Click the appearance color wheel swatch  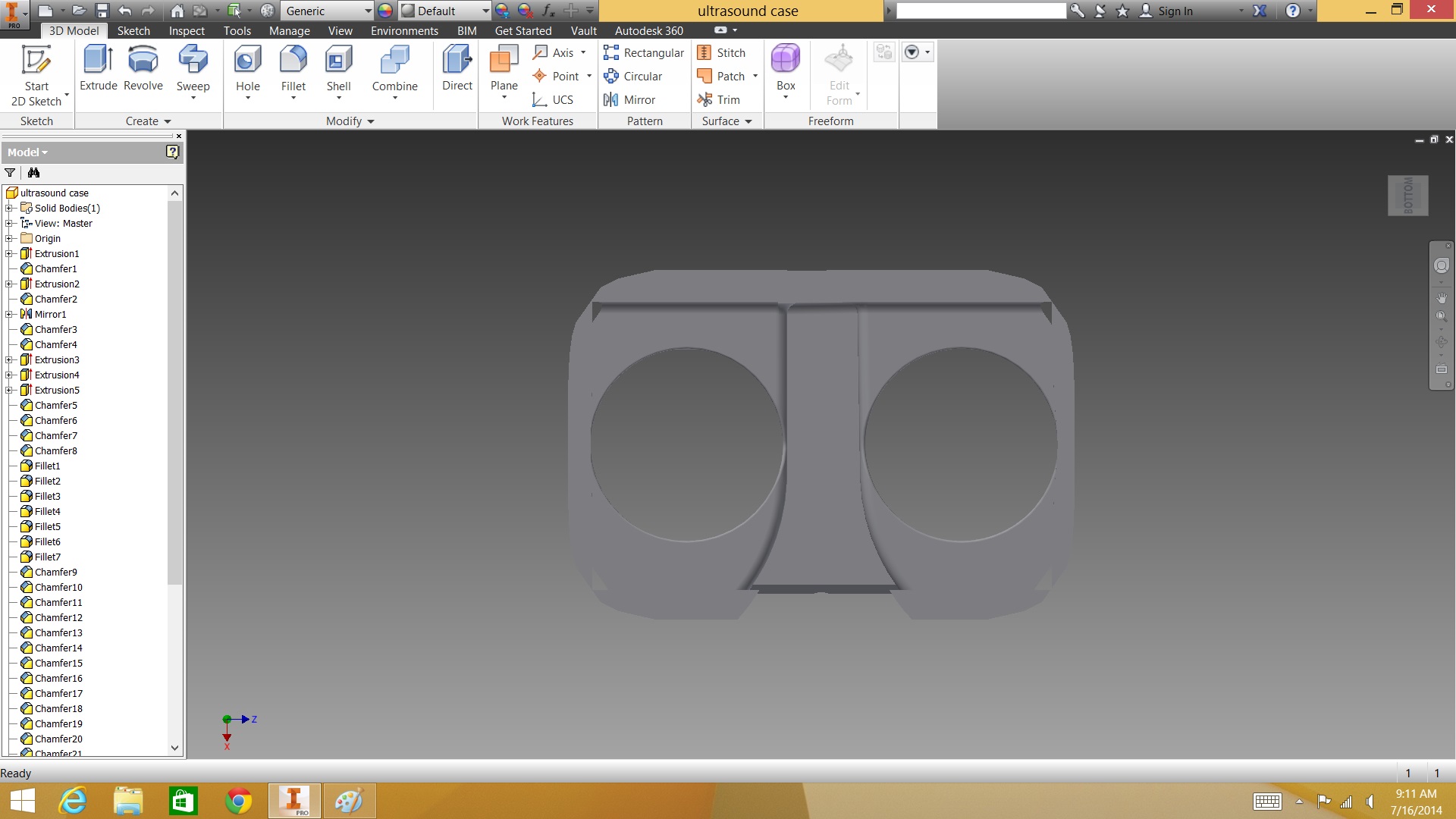pyautogui.click(x=385, y=11)
